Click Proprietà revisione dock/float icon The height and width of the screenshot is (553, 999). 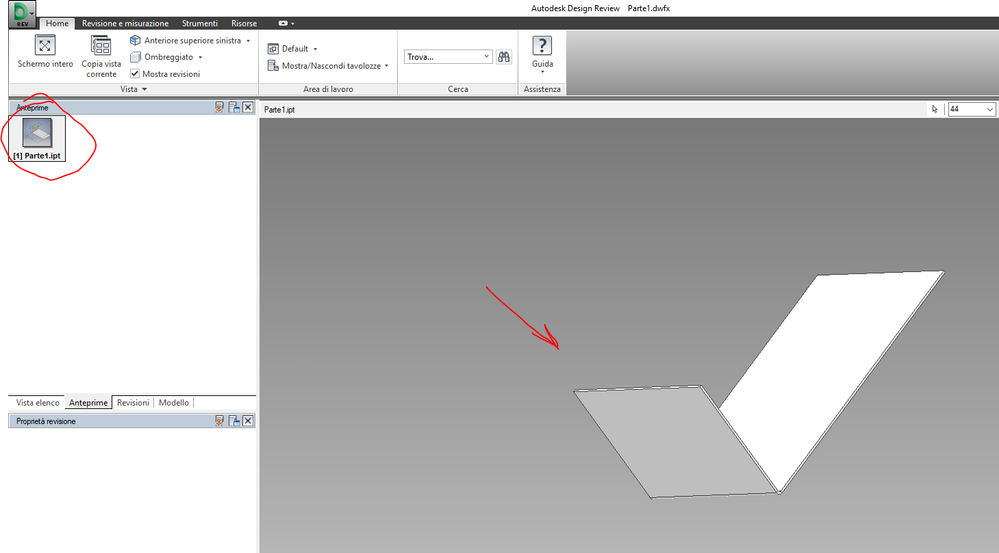234,421
